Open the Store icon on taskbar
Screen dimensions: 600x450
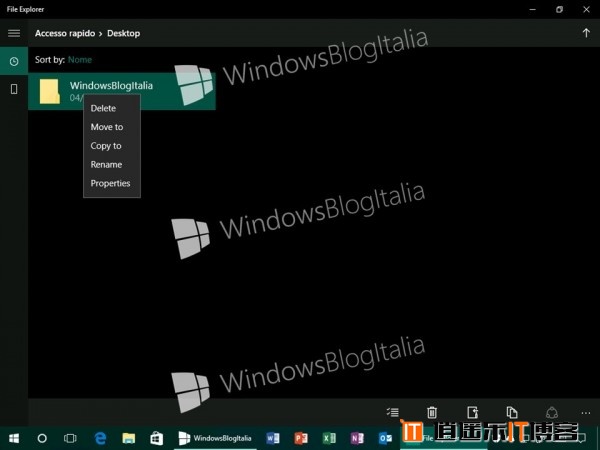[157, 438]
